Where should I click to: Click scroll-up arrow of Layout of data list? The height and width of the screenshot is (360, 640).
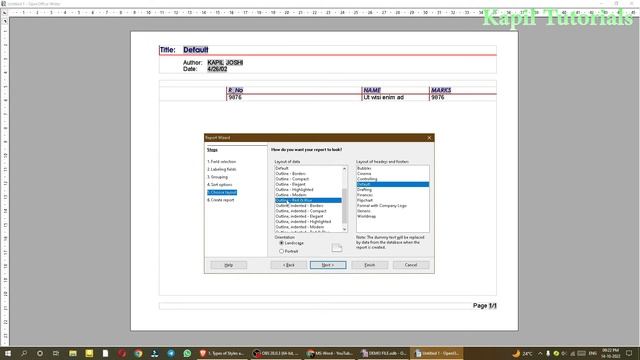pos(344,168)
